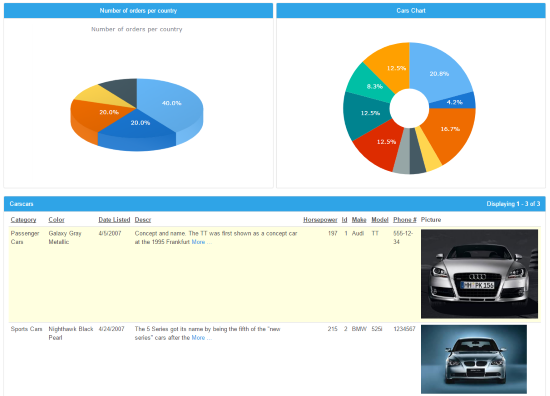550x396 pixels.
Task: Click the 197 horsepower value
Action: pyautogui.click(x=333, y=233)
